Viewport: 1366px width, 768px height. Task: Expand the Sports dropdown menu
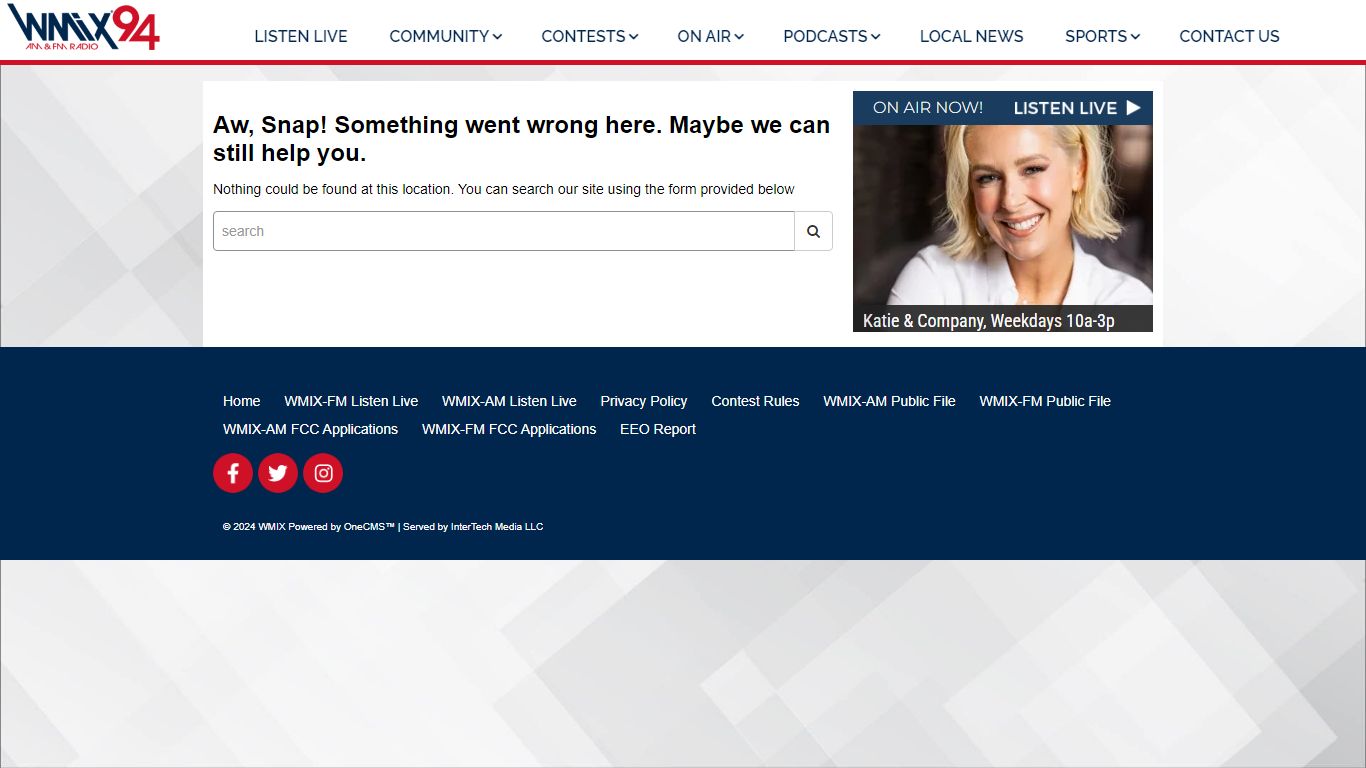coord(1102,36)
